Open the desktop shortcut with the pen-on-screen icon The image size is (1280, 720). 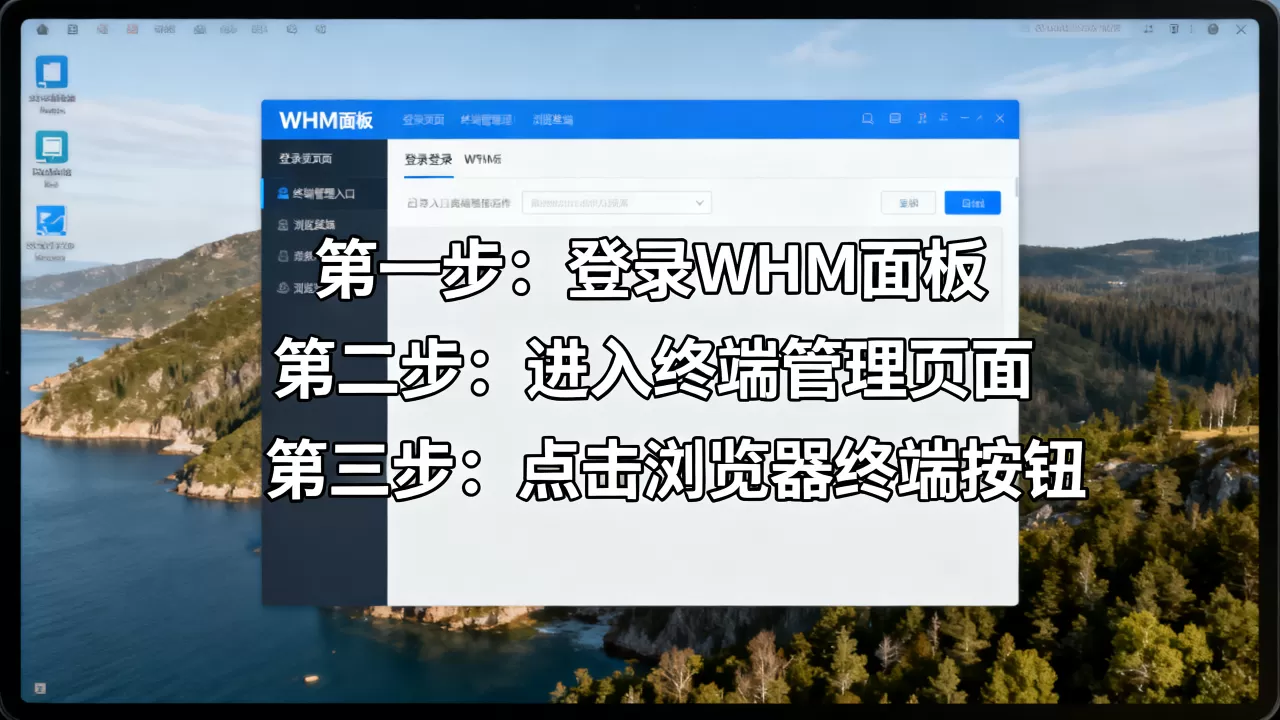point(51,221)
